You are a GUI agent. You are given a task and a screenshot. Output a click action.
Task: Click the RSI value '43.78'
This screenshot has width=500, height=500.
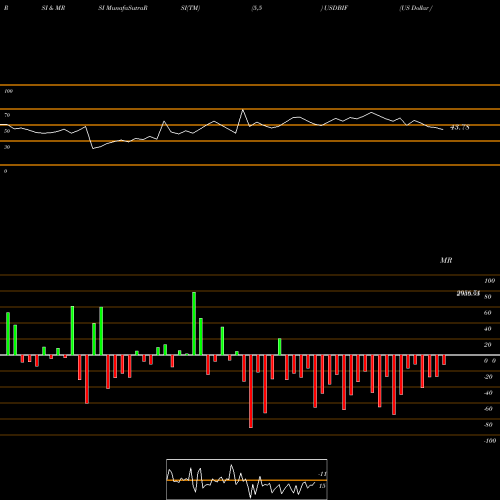coord(460,127)
